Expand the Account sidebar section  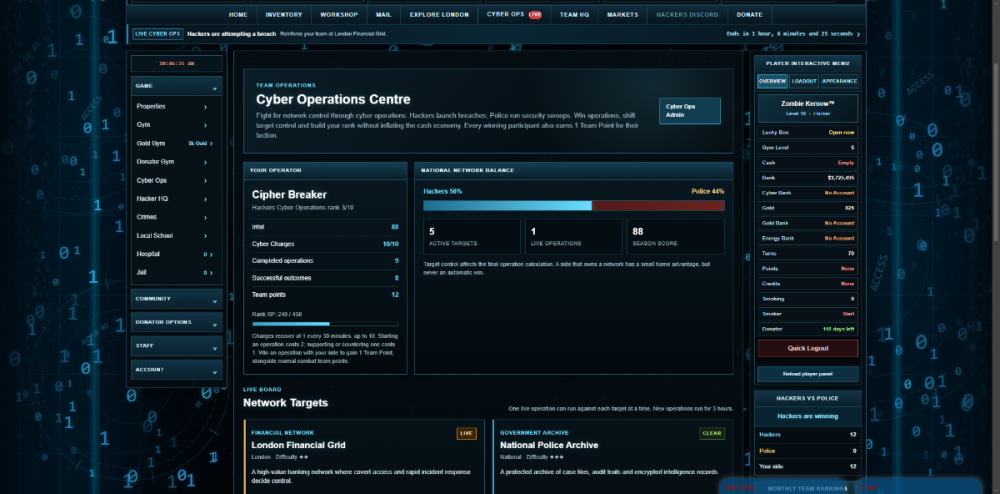coord(177,370)
